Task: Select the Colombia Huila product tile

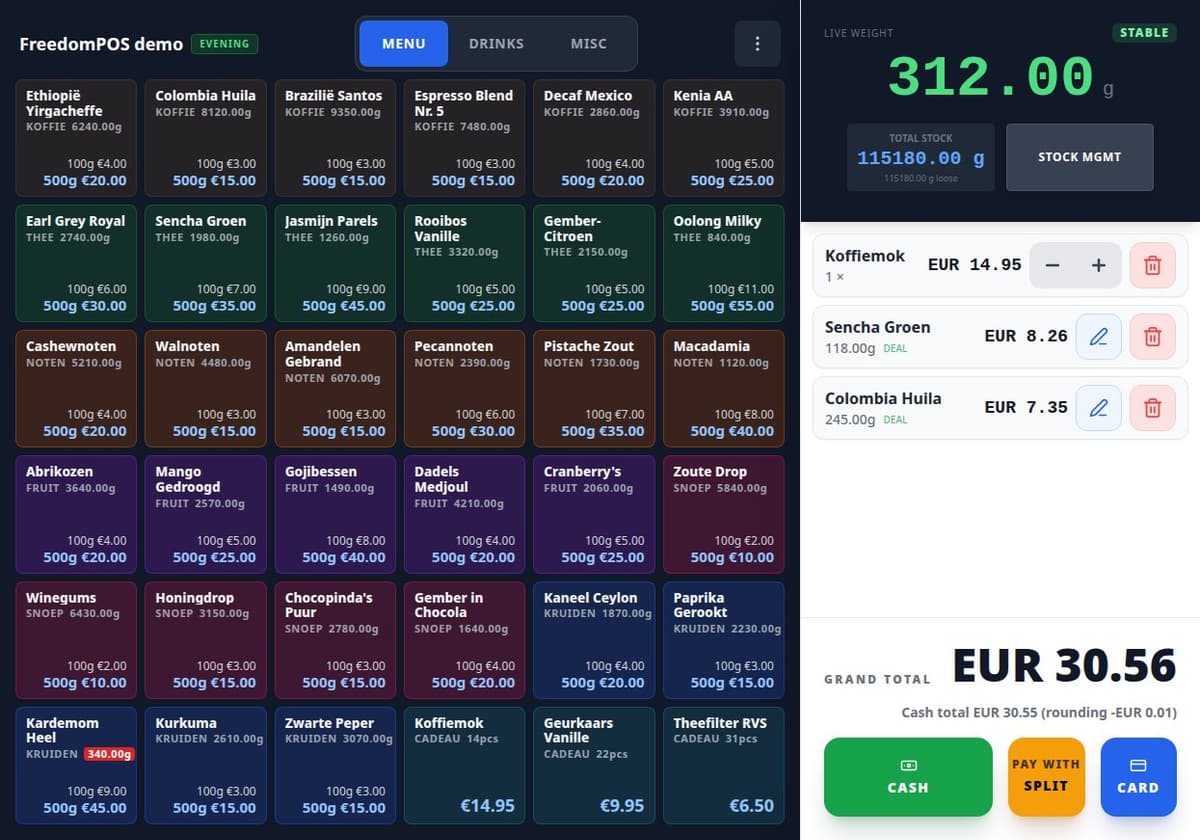Action: [x=206, y=138]
